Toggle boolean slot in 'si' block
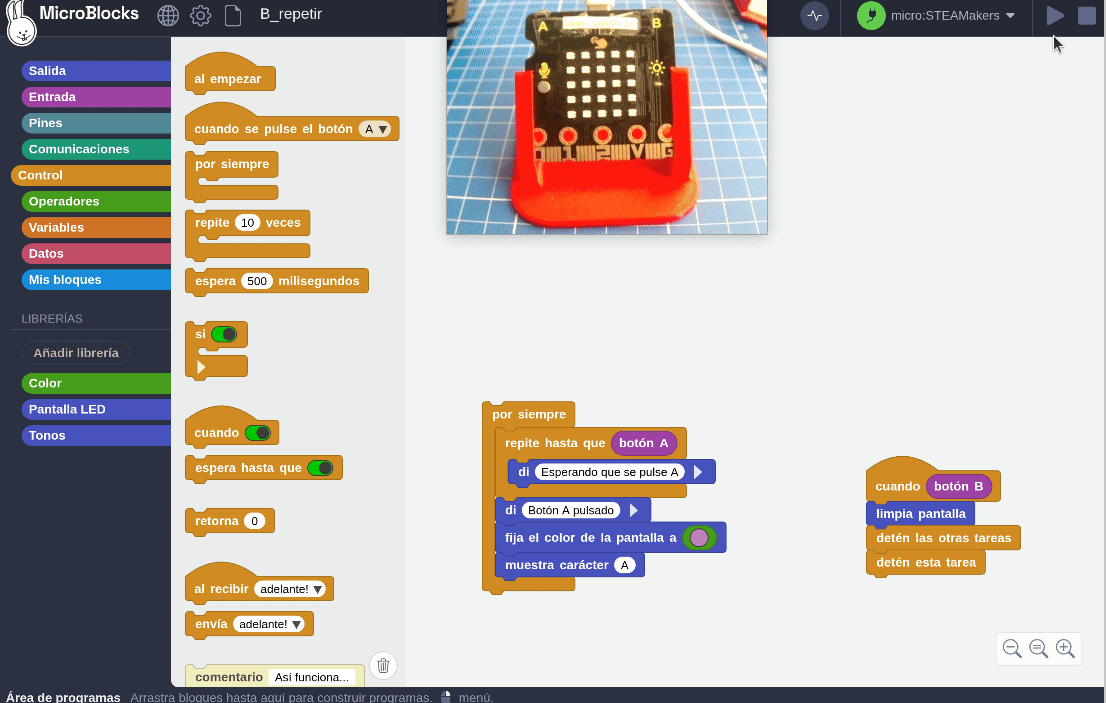Image resolution: width=1106 pixels, height=703 pixels. tap(224, 334)
